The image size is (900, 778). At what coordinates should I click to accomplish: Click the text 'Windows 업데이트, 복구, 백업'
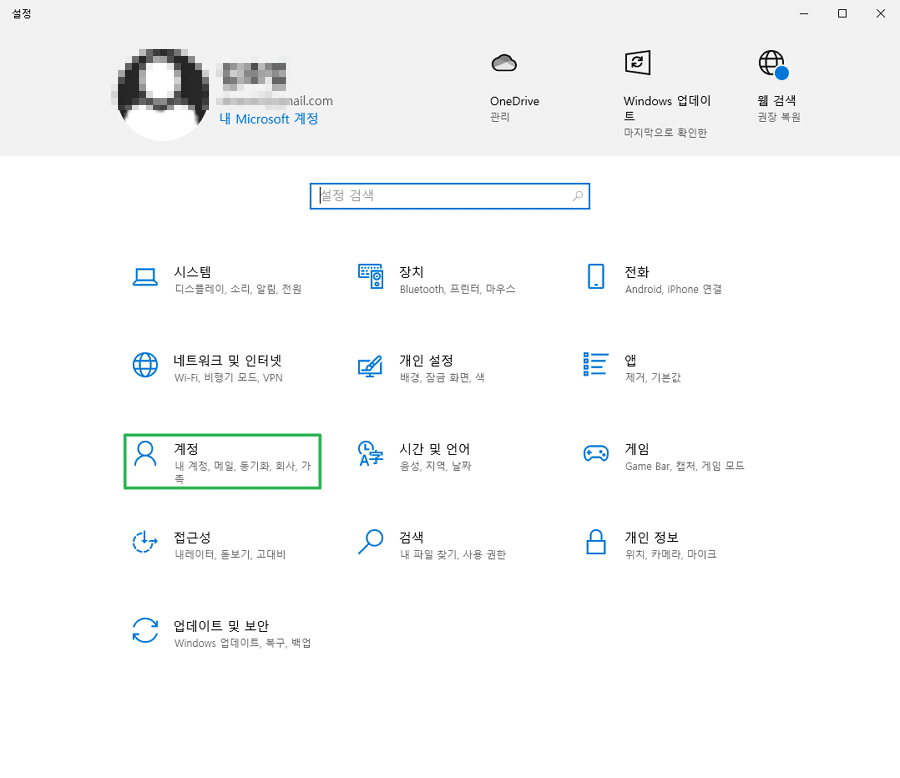[x=242, y=642]
